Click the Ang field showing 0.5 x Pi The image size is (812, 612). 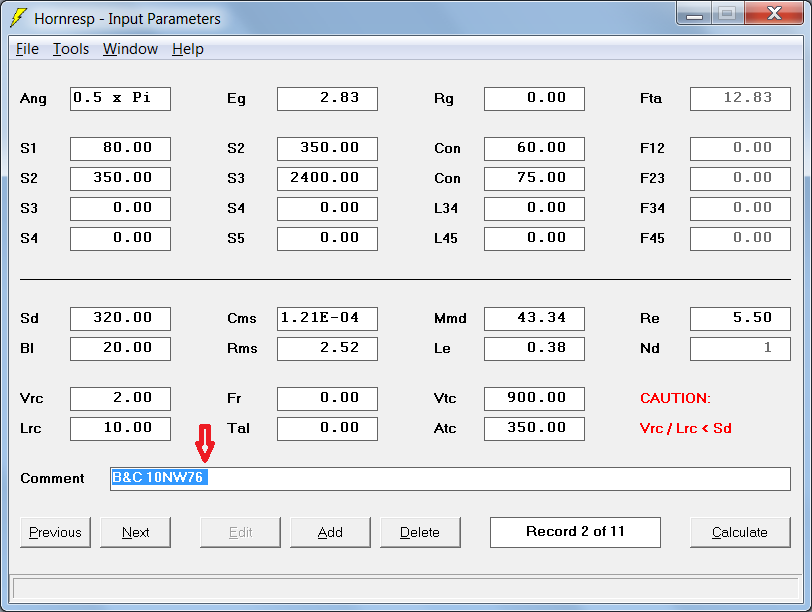(x=120, y=98)
